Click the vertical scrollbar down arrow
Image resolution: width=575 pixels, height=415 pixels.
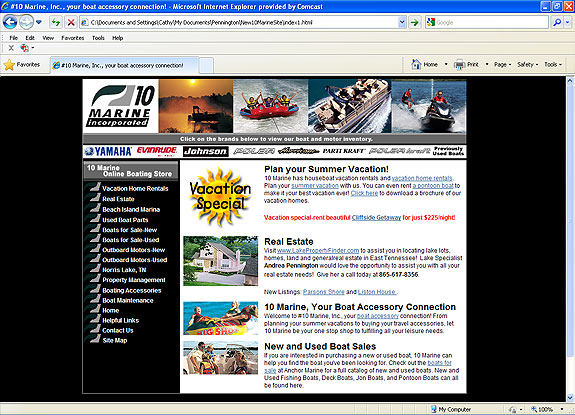click(570, 398)
